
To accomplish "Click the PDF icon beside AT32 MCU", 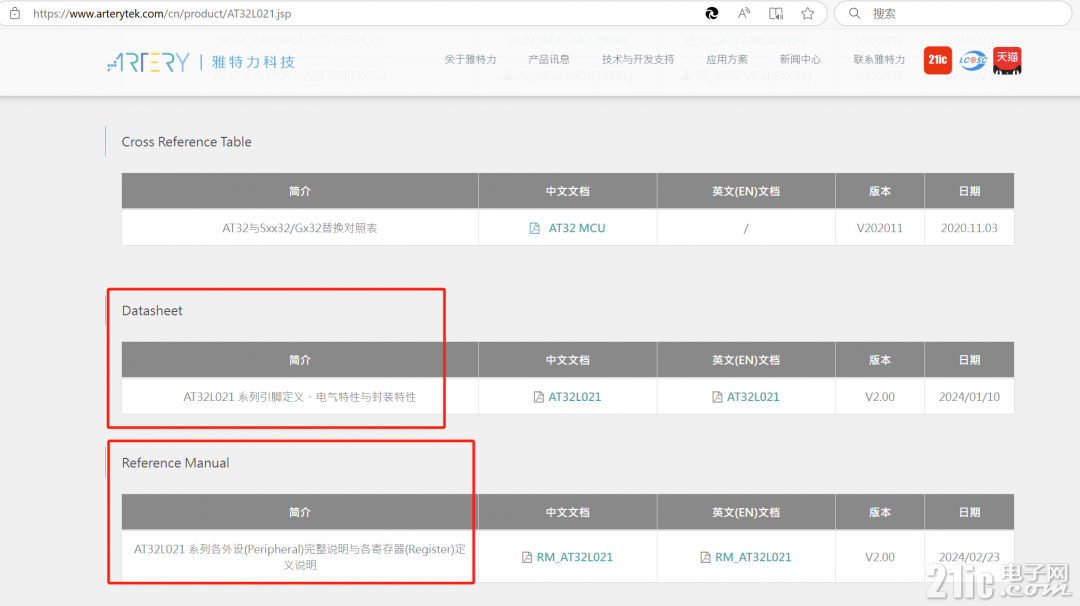I will [x=534, y=228].
